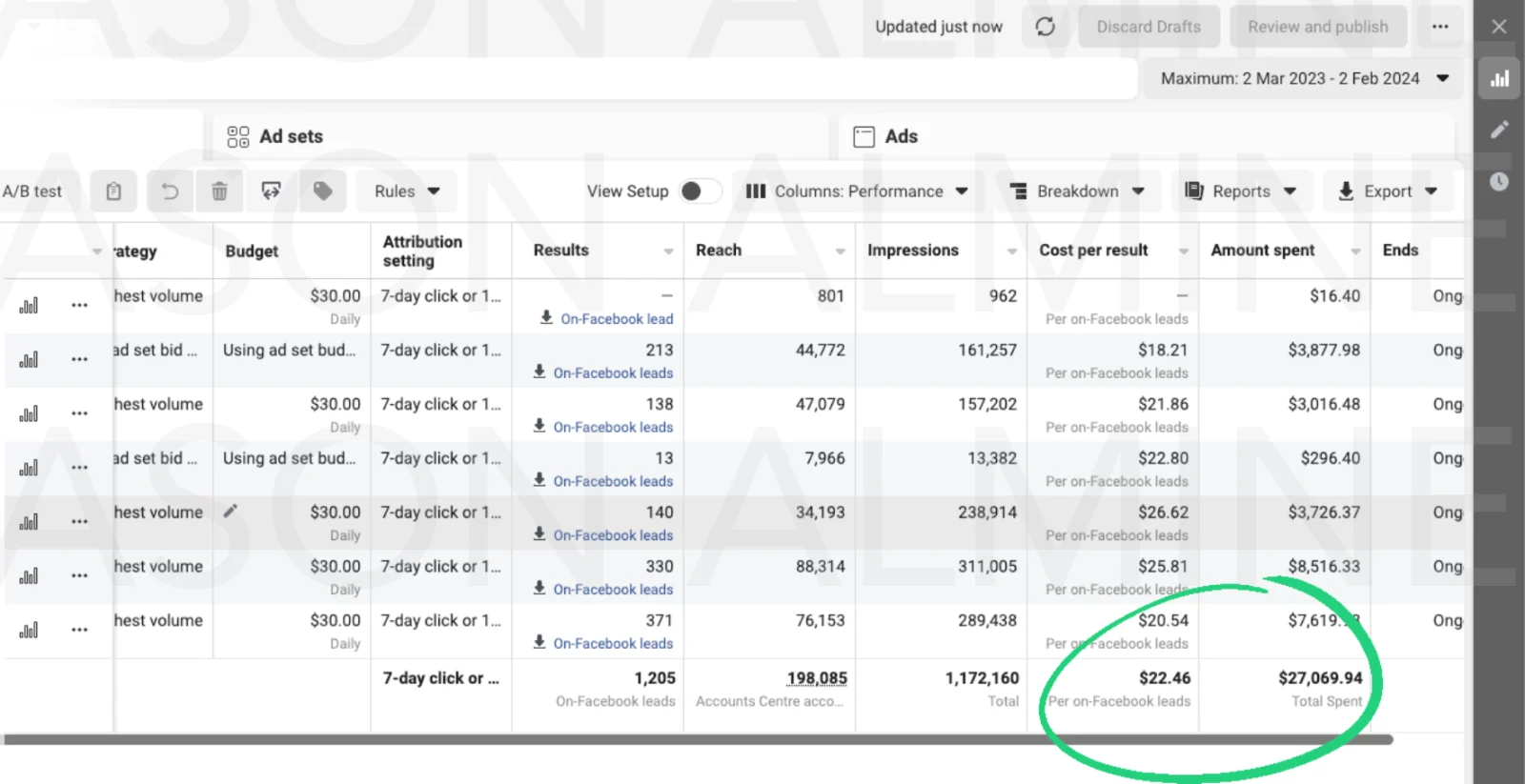Sort by the Impressions column header
This screenshot has height=784, width=1525.
[x=941, y=251]
